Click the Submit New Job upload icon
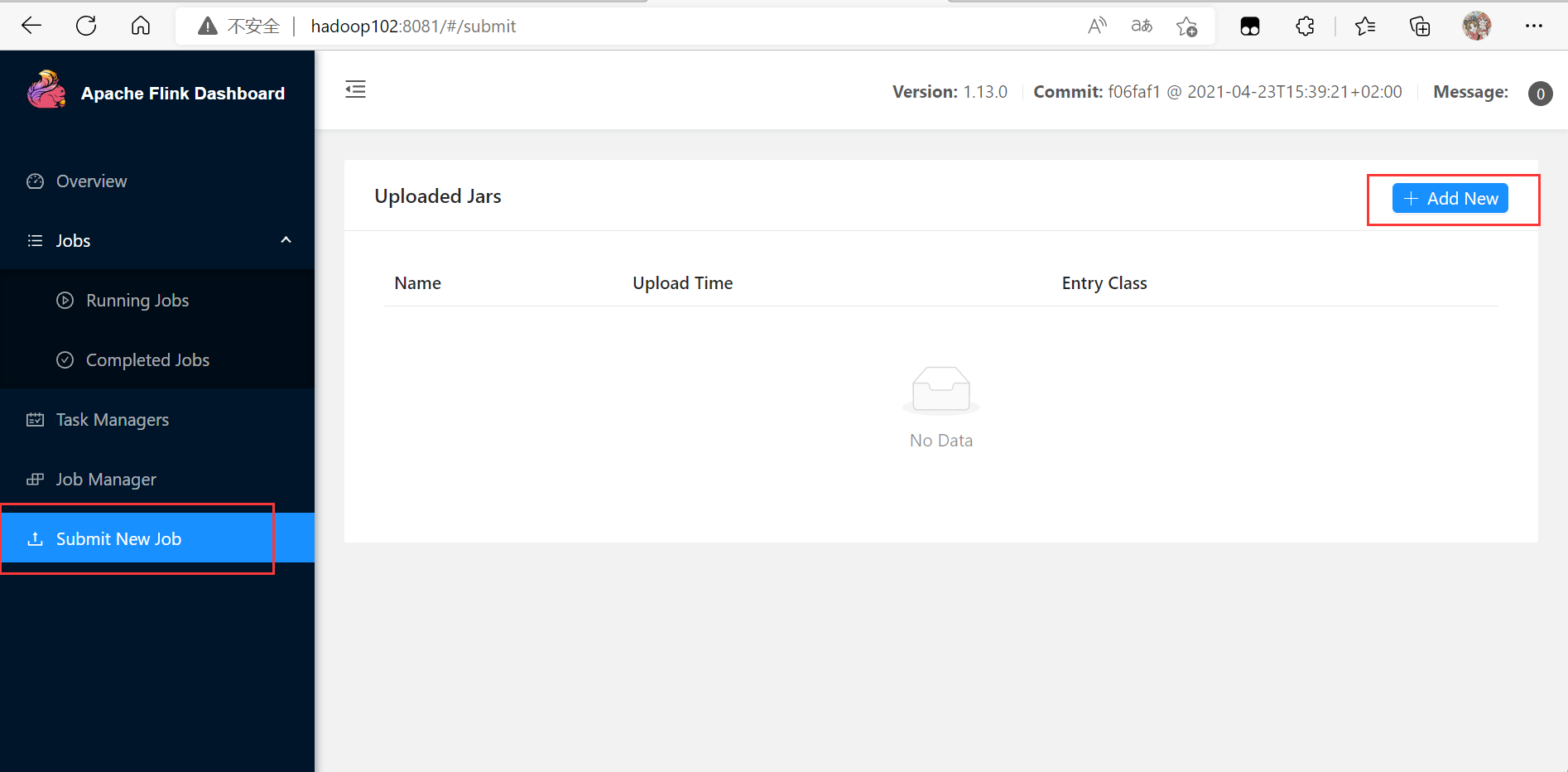Screen dimensions: 1568x772 [x=35, y=539]
